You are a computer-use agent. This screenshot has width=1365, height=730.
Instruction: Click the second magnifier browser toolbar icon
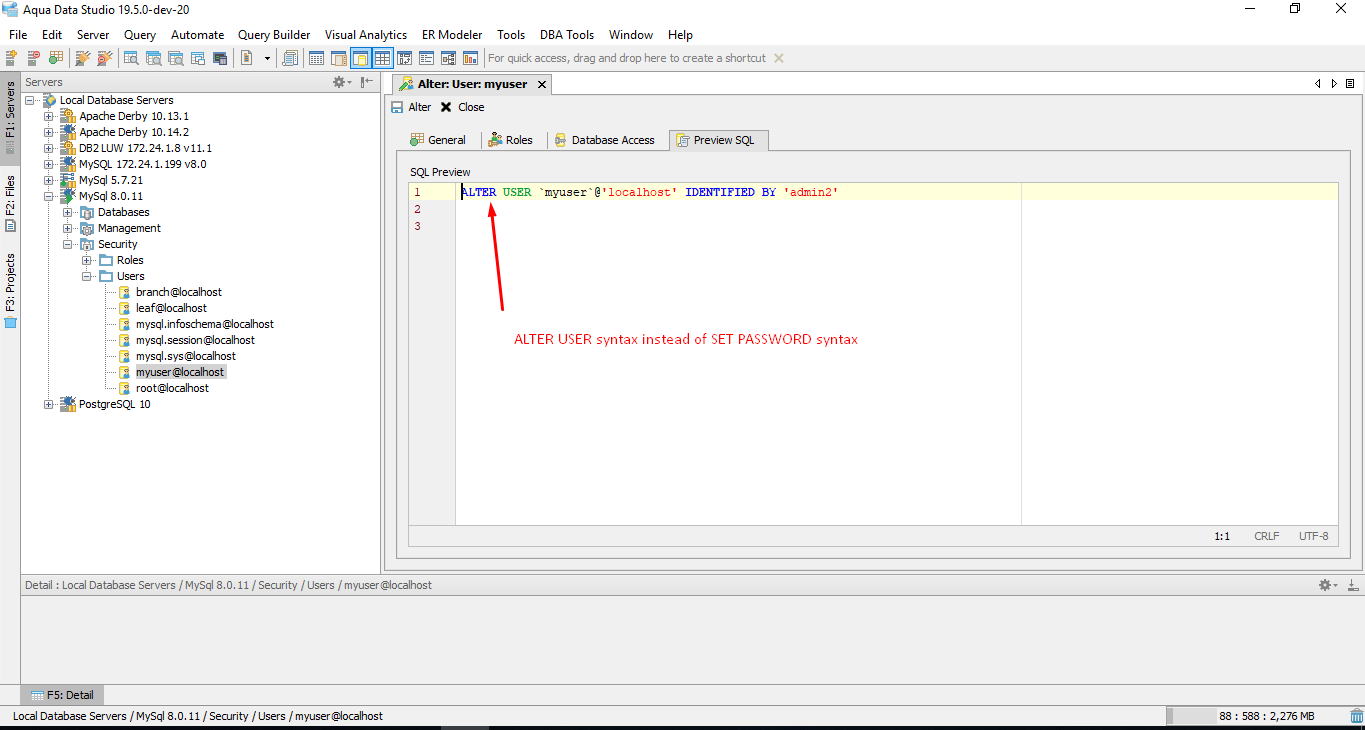pyautogui.click(x=153, y=58)
